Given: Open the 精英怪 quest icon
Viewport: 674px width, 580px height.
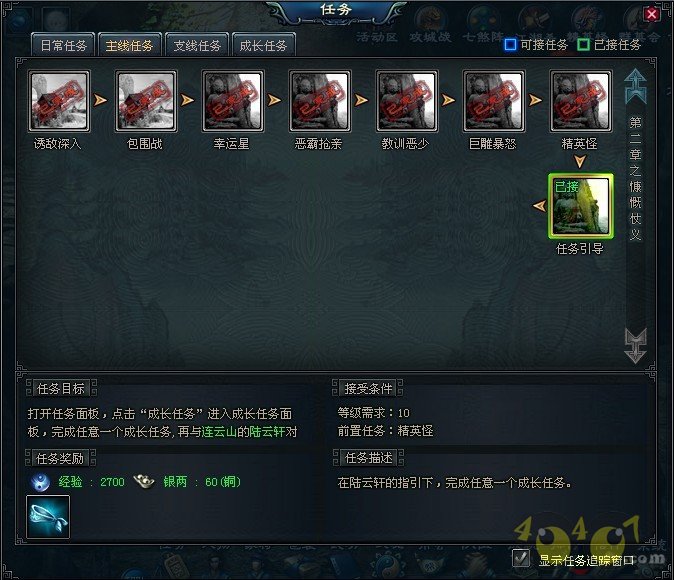Looking at the screenshot, I should (x=581, y=101).
